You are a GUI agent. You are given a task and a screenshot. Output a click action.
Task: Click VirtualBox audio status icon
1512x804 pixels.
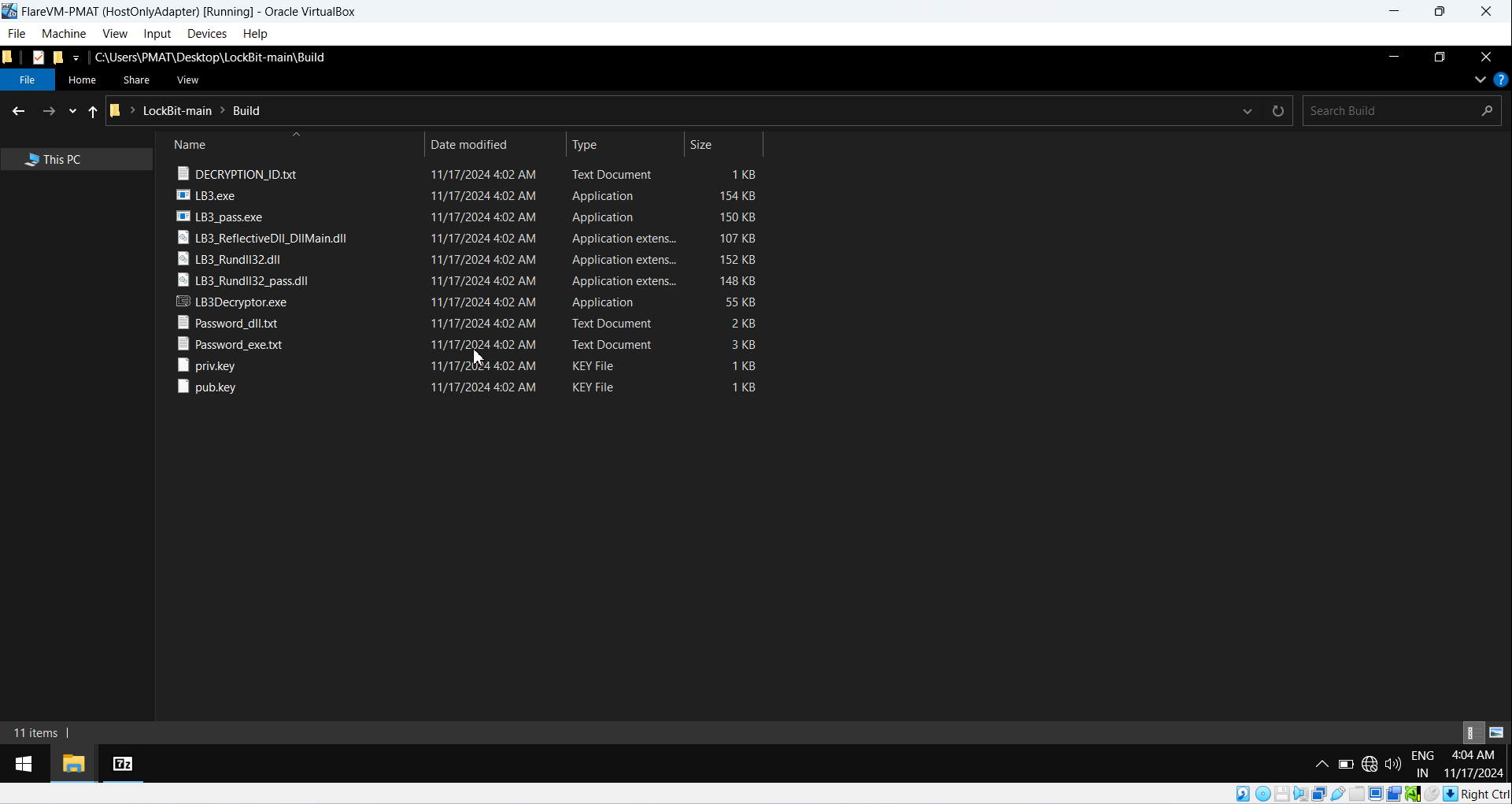click(1301, 794)
